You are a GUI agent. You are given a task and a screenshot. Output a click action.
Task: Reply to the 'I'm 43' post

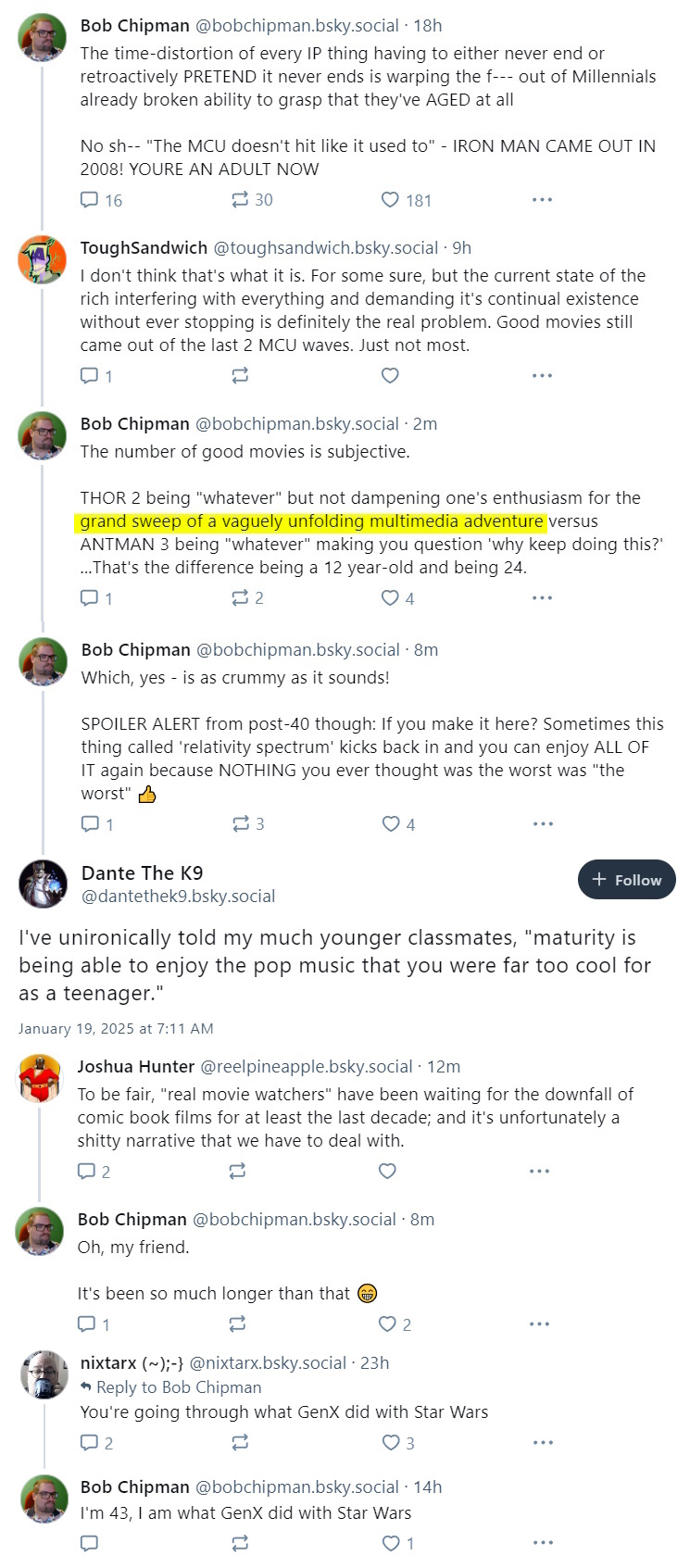90,1543
